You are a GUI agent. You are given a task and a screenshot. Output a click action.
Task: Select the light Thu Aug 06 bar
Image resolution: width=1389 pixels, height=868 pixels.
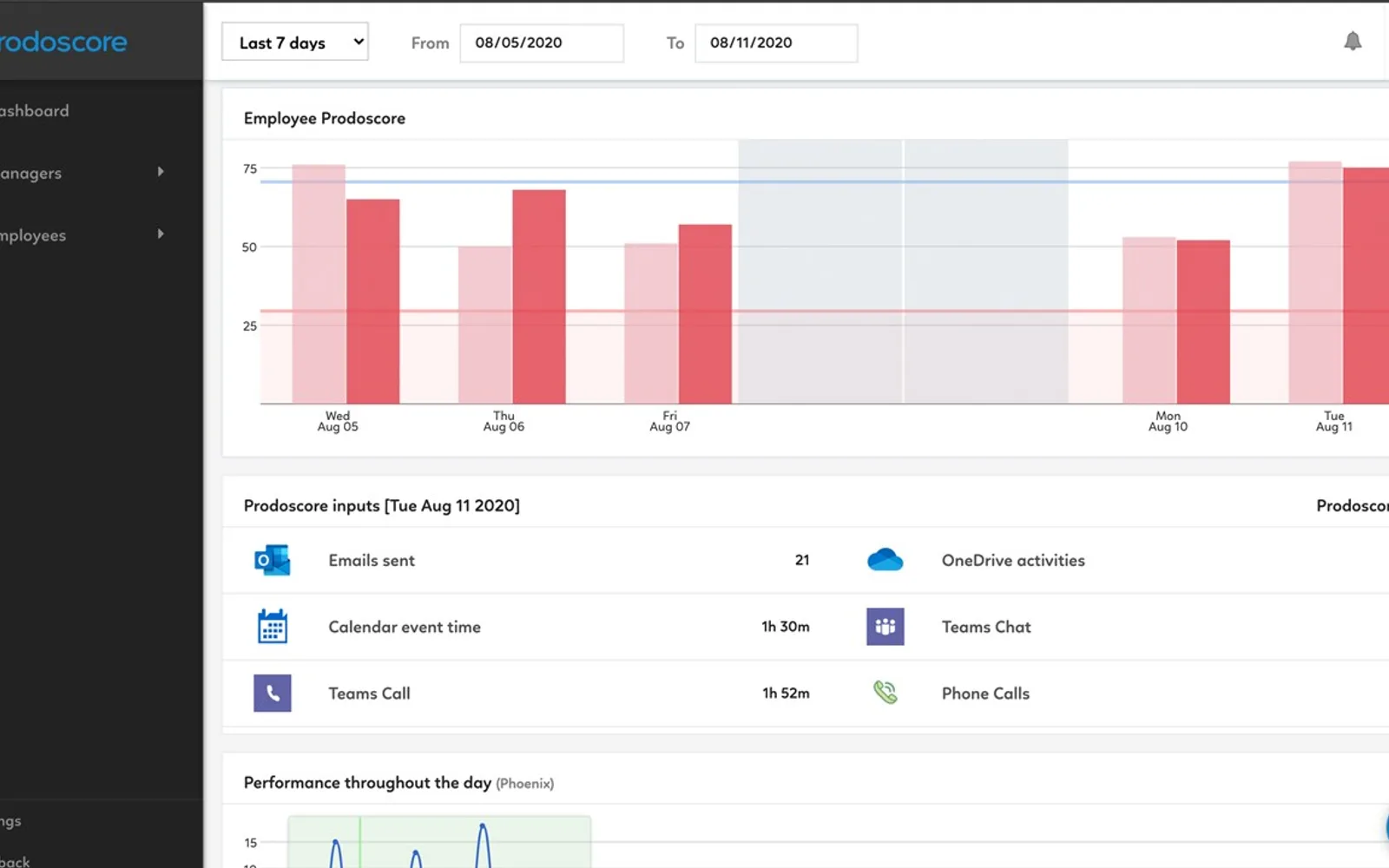[485, 325]
